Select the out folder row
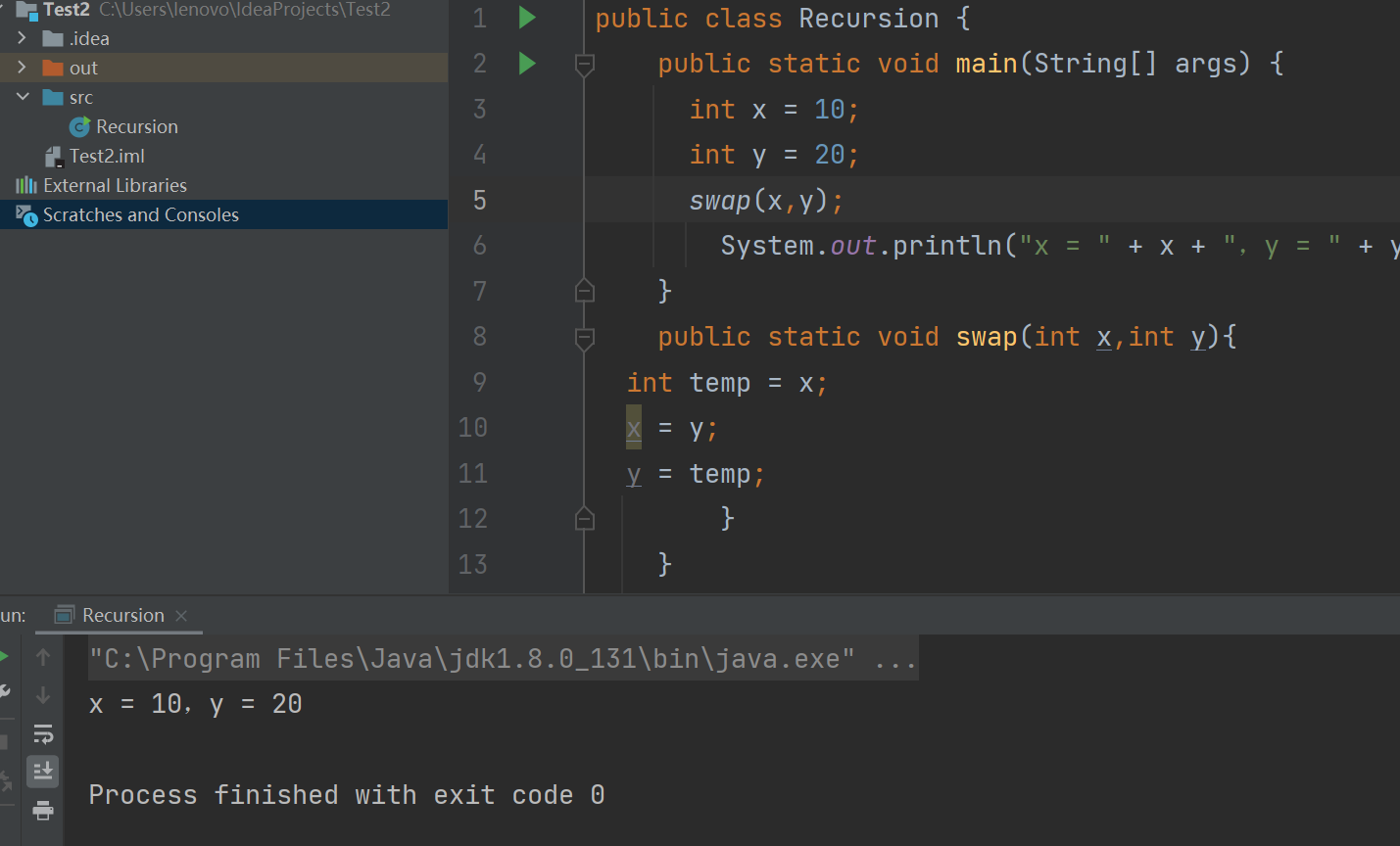The image size is (1400, 846). 223,68
